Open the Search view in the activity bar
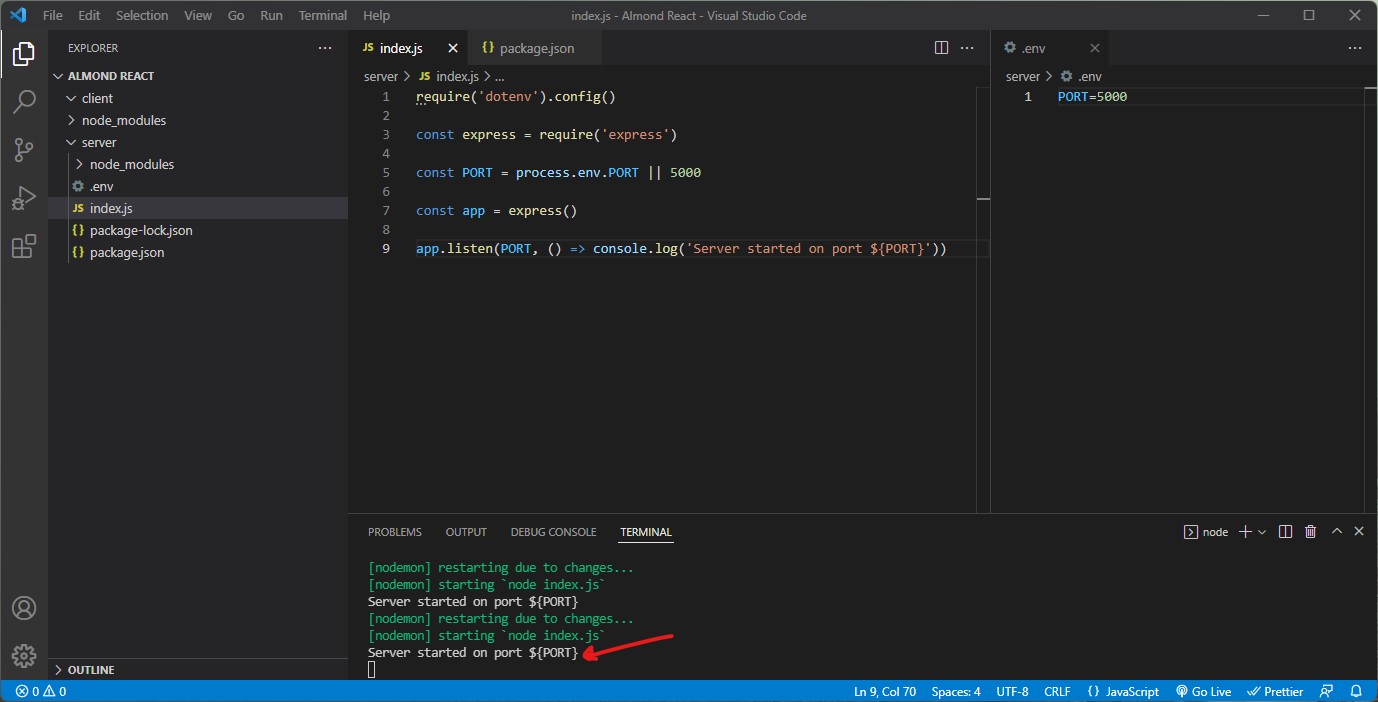1378x702 pixels. tap(24, 101)
